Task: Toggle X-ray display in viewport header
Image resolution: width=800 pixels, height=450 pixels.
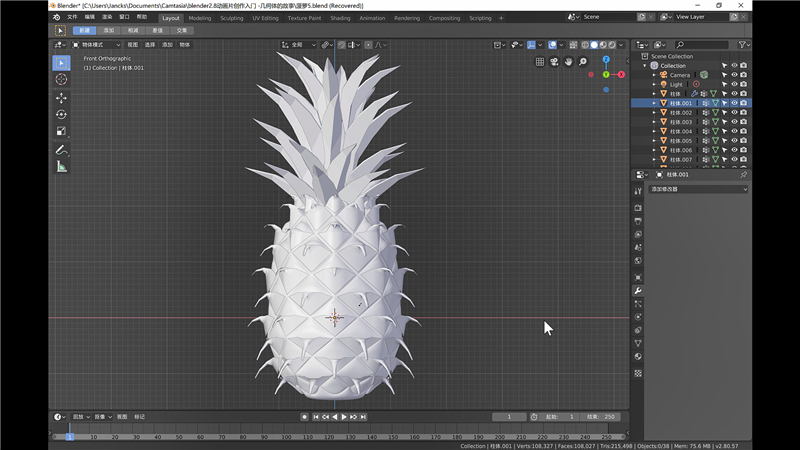Action: click(x=573, y=45)
